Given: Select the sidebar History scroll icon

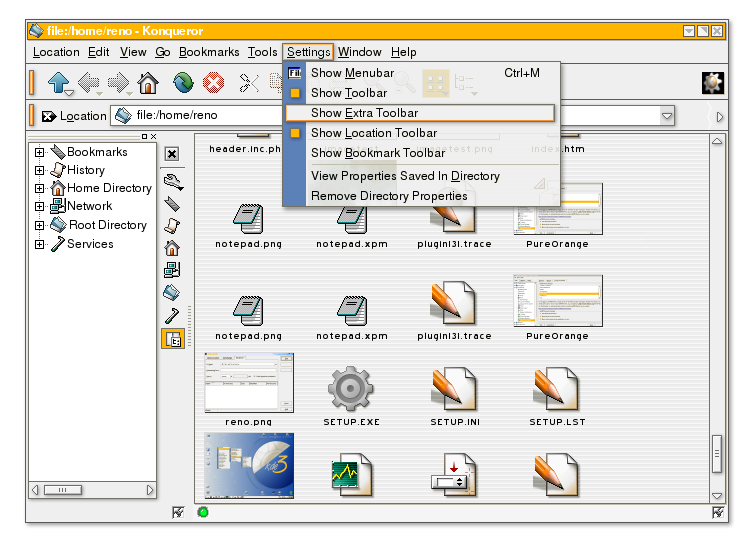Looking at the screenshot, I should click(172, 226).
